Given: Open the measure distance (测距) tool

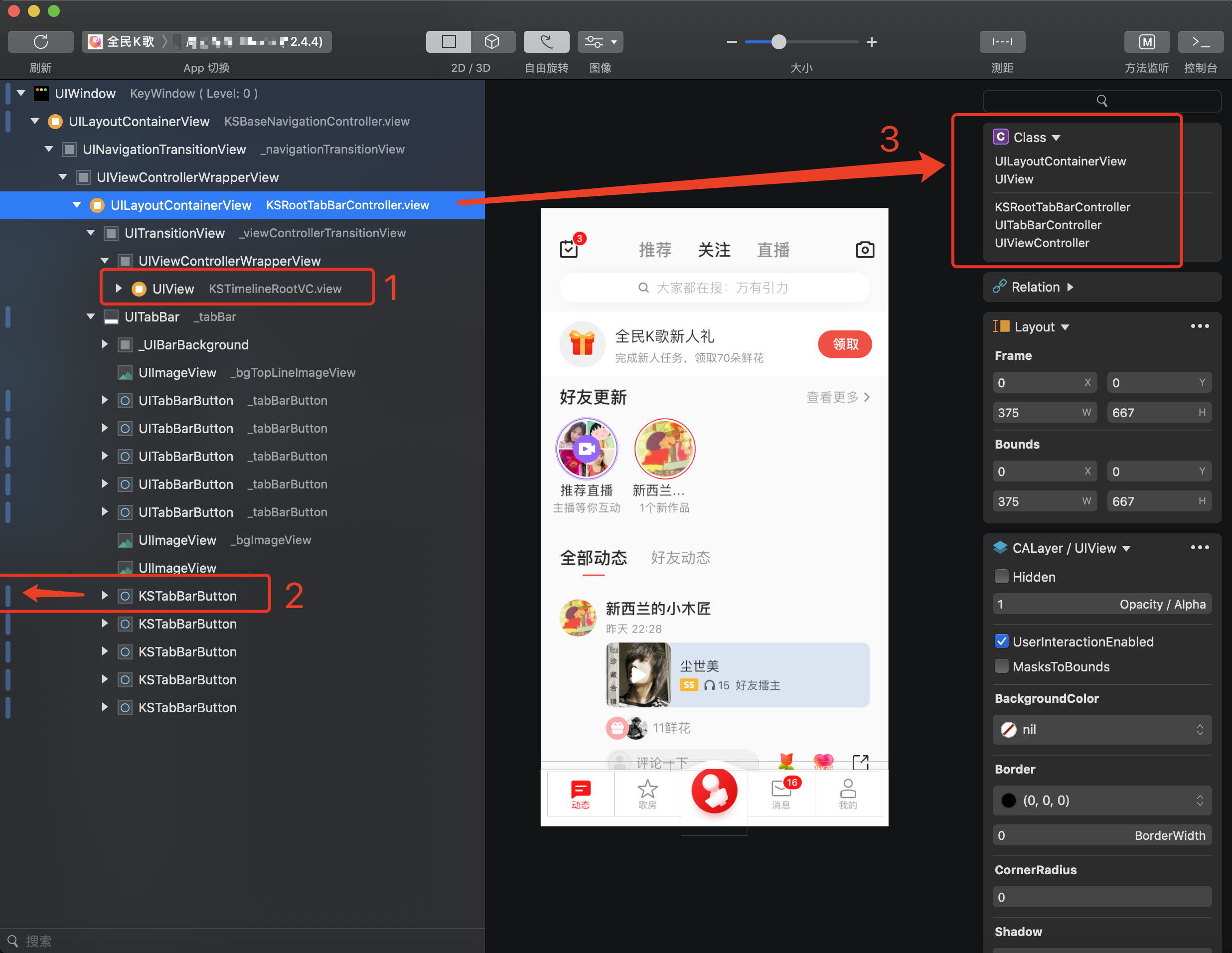Looking at the screenshot, I should (x=1002, y=42).
